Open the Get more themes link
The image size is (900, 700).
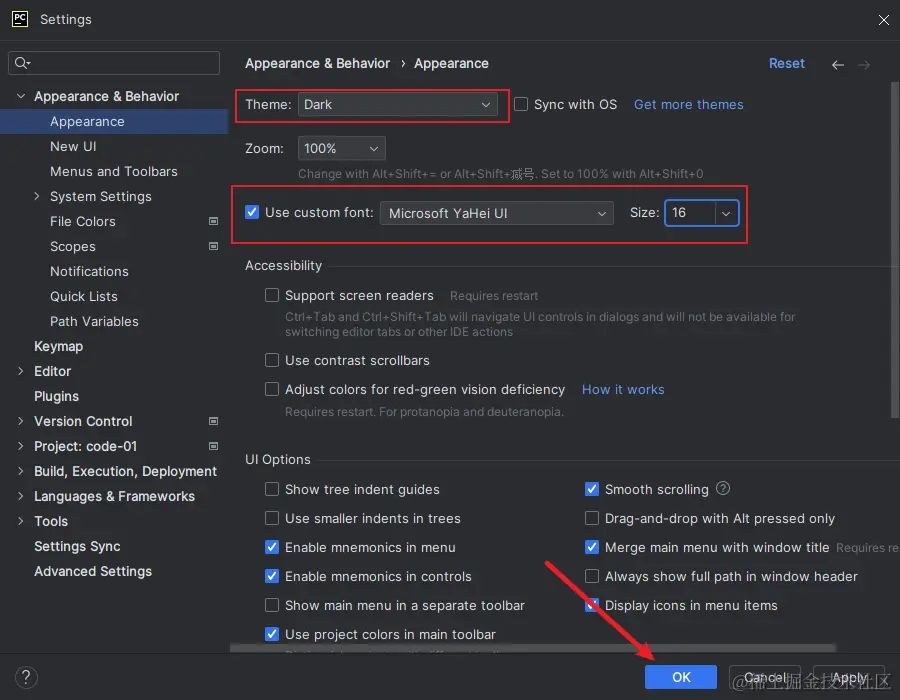coord(688,104)
